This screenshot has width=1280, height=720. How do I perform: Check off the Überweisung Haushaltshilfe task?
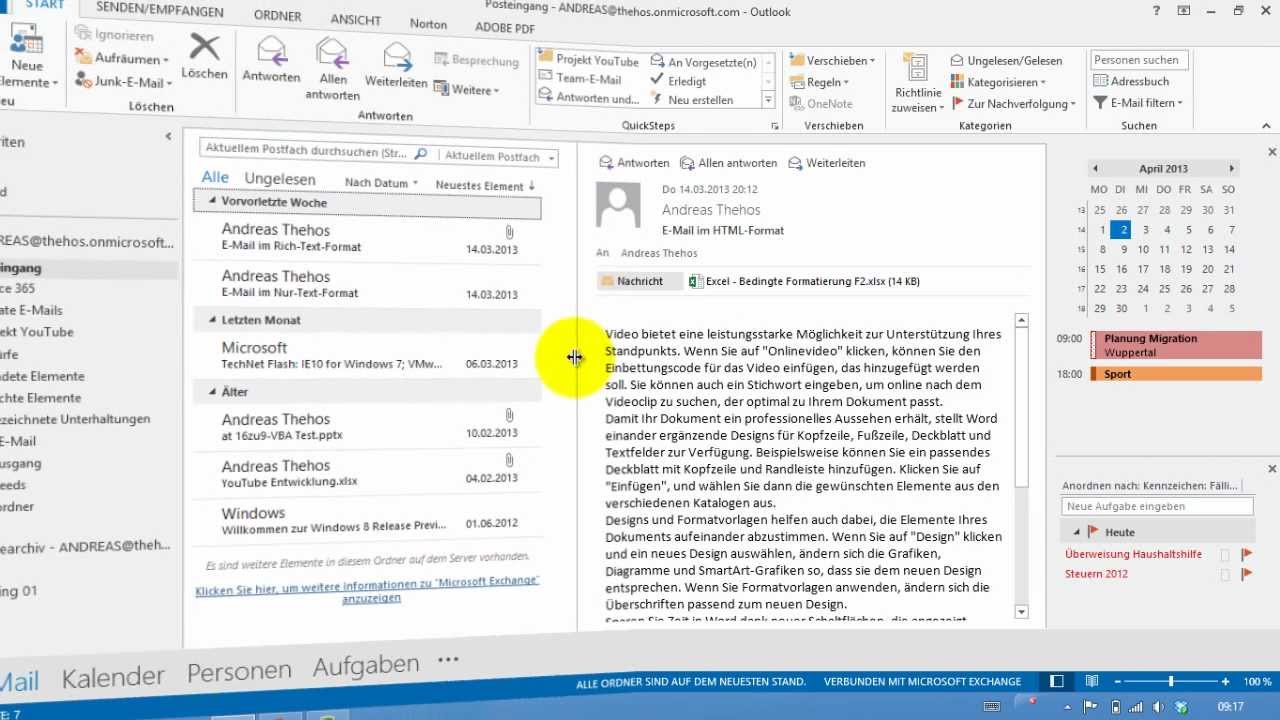[x=1225, y=555]
